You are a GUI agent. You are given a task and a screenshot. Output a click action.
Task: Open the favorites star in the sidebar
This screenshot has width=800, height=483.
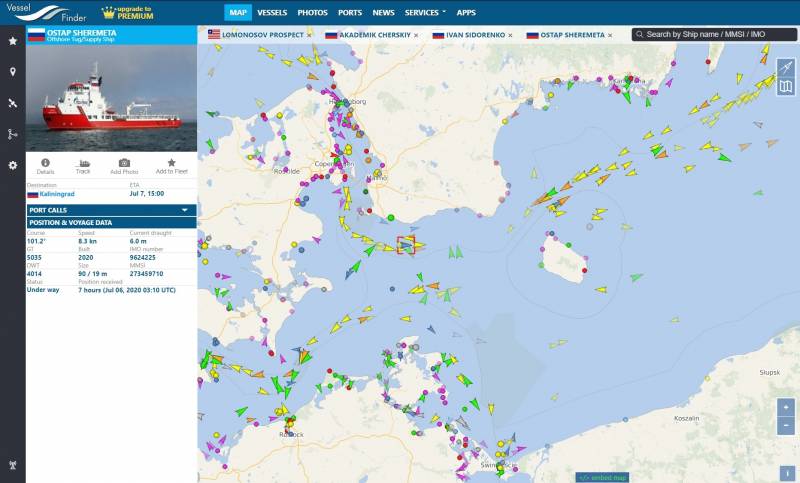[13, 41]
